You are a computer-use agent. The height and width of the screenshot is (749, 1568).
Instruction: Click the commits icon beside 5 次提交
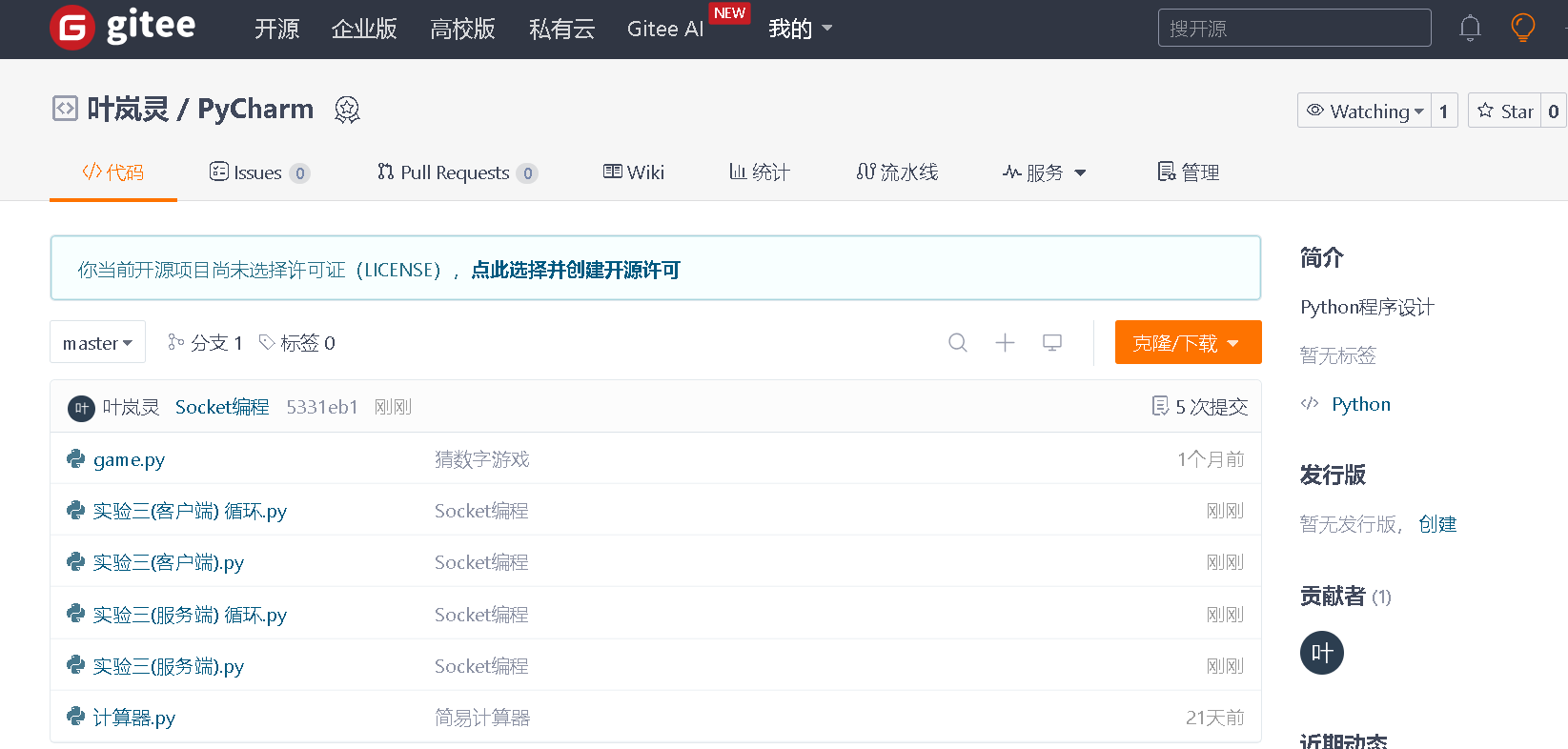(1160, 406)
